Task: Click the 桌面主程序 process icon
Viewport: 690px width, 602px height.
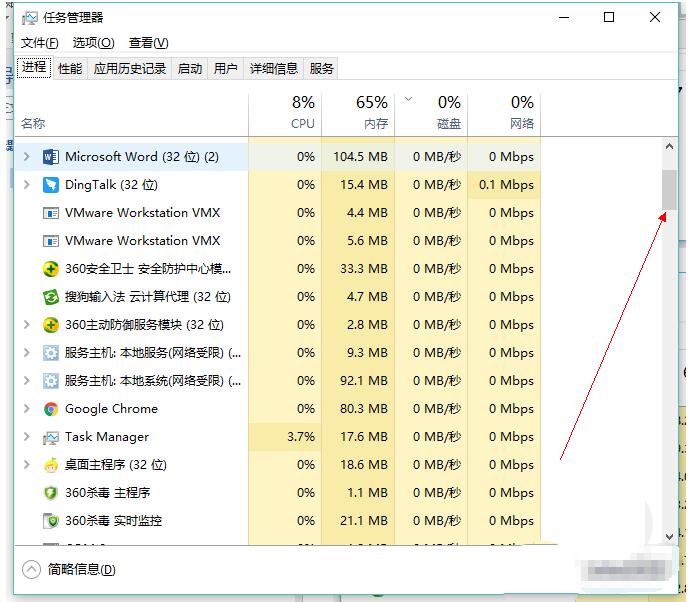Action: pos(51,465)
